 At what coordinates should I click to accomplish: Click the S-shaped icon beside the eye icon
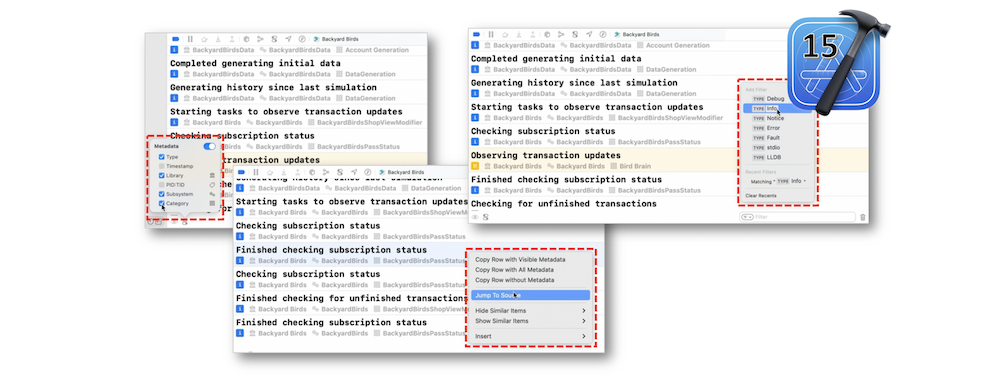pos(485,218)
